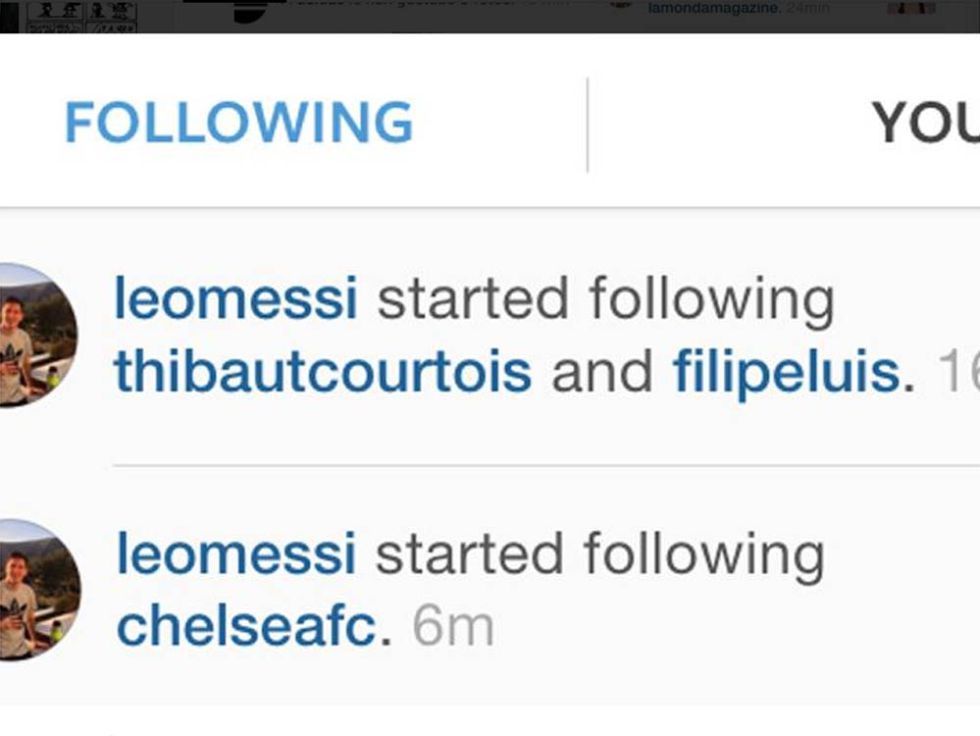Viewport: 980px width, 736px height.
Task: Tap the small avatar beside lamondamagazine
Action: point(621,5)
